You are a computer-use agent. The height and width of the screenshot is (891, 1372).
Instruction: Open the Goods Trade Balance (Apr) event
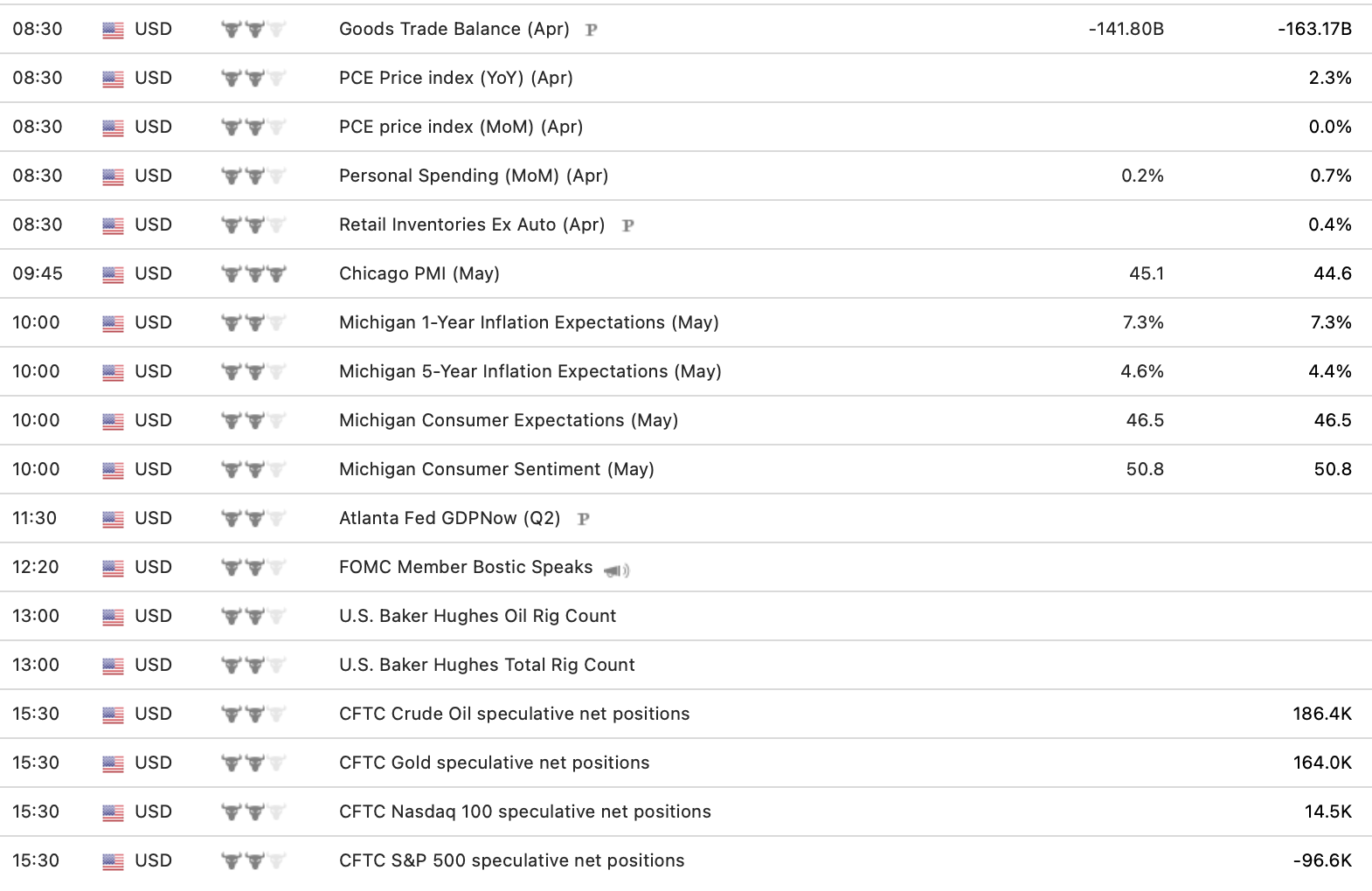tap(454, 29)
